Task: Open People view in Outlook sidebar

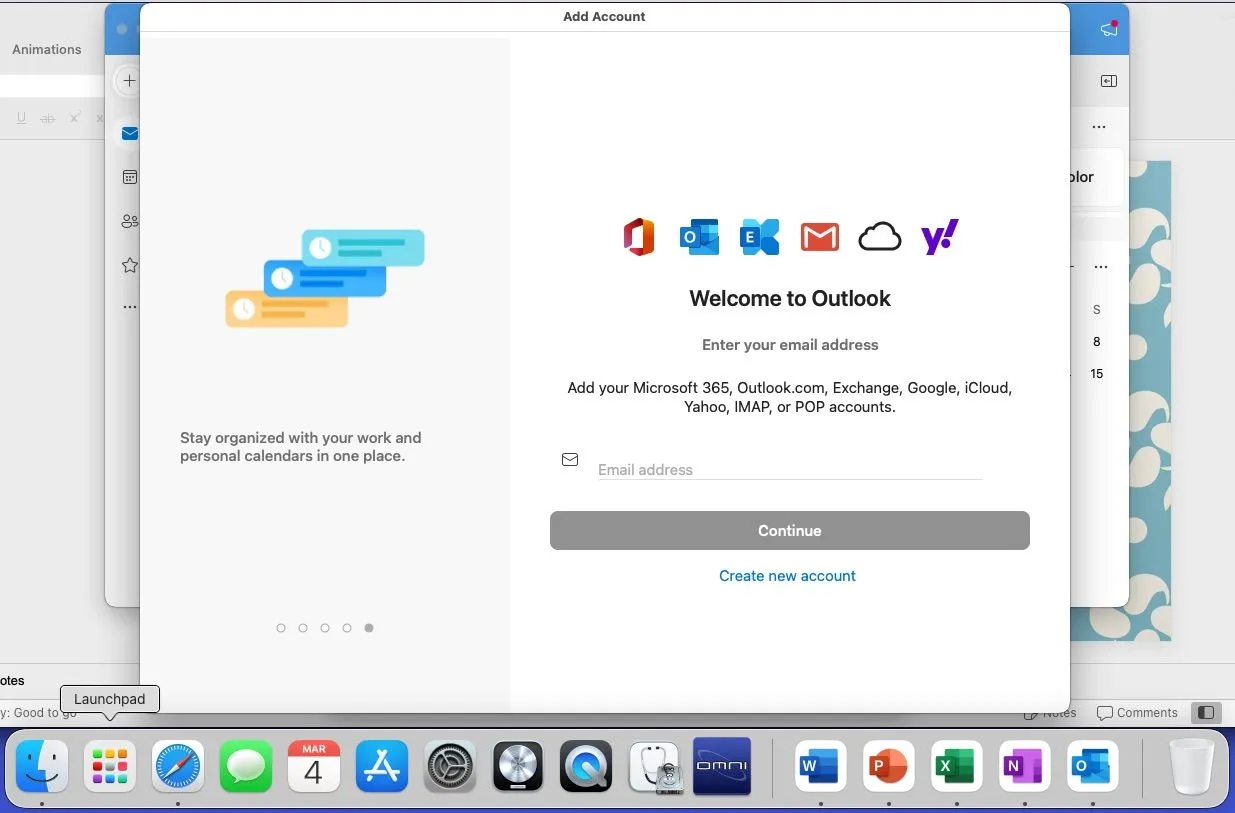Action: point(129,221)
